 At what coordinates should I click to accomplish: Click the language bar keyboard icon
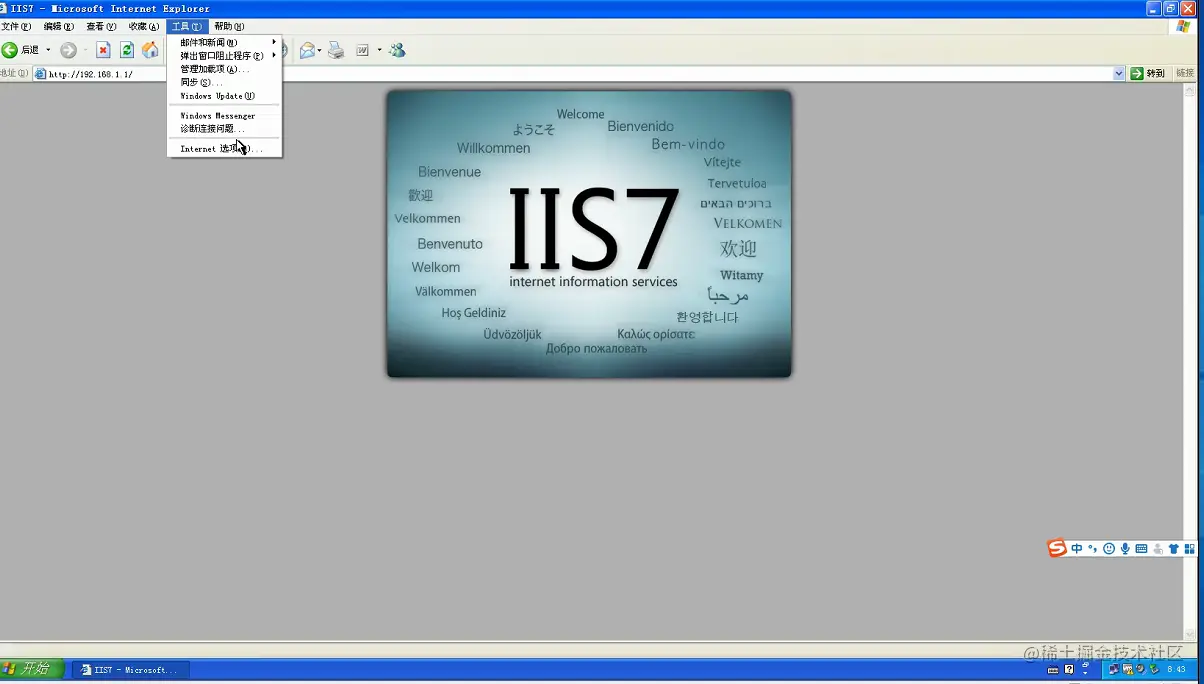pyautogui.click(x=1054, y=670)
